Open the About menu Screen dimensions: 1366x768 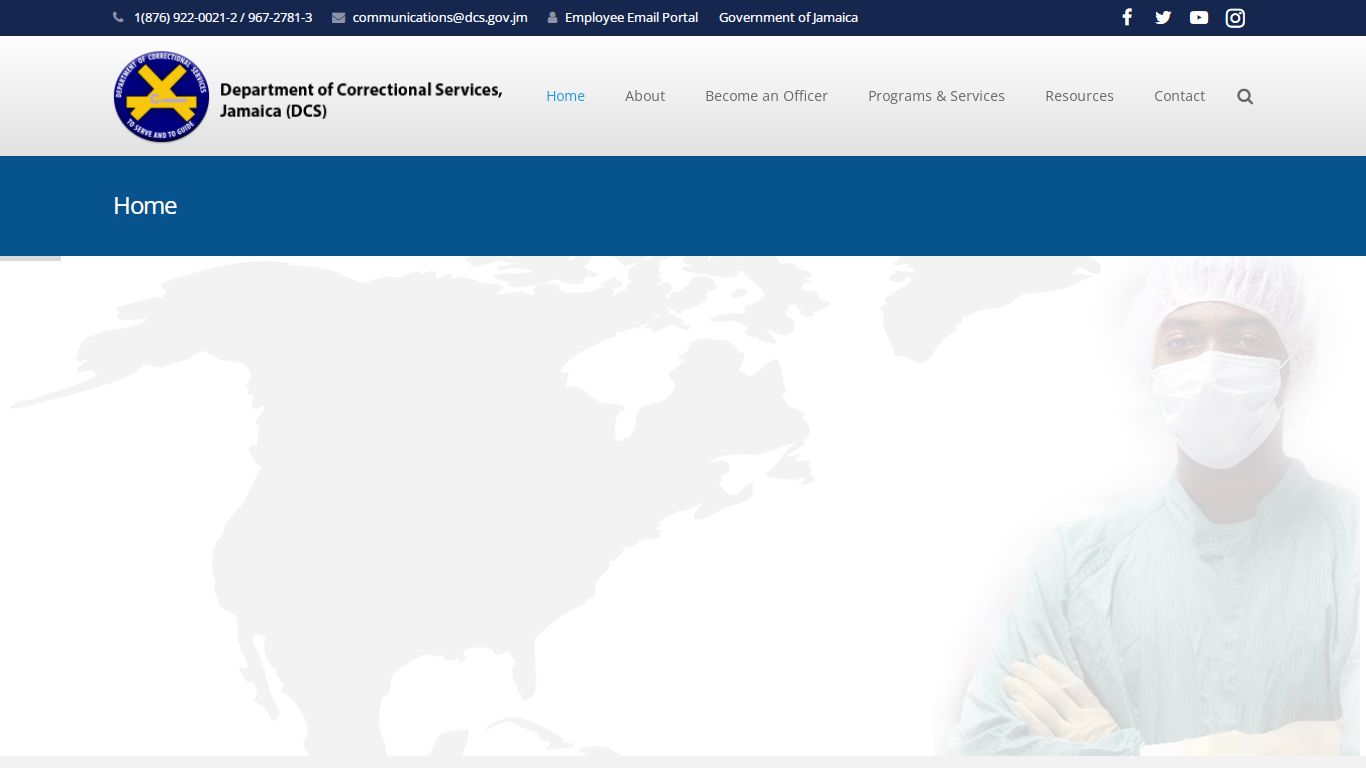(x=645, y=96)
